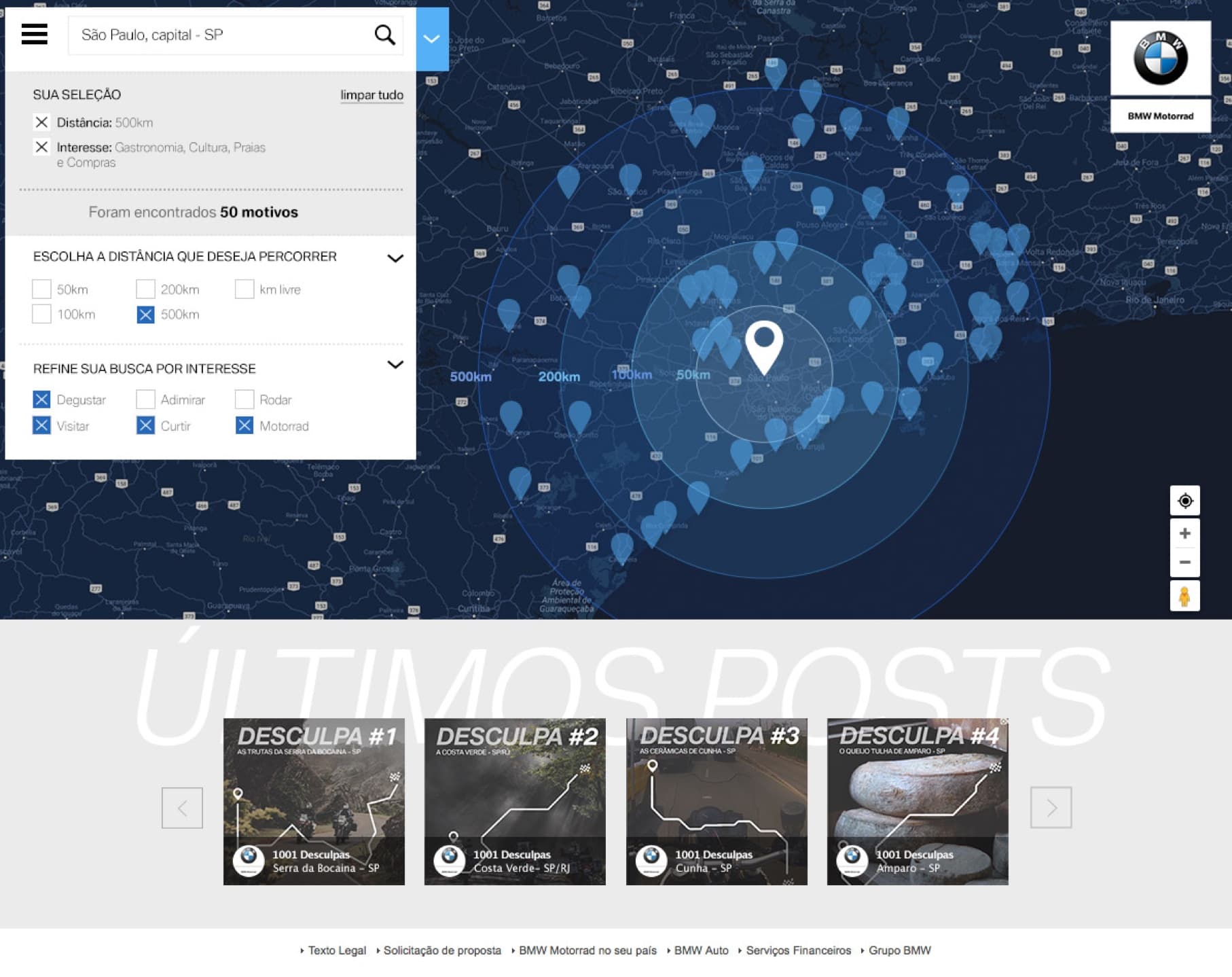Show next posts in carousel
The image size is (1232, 977).
click(x=1051, y=808)
